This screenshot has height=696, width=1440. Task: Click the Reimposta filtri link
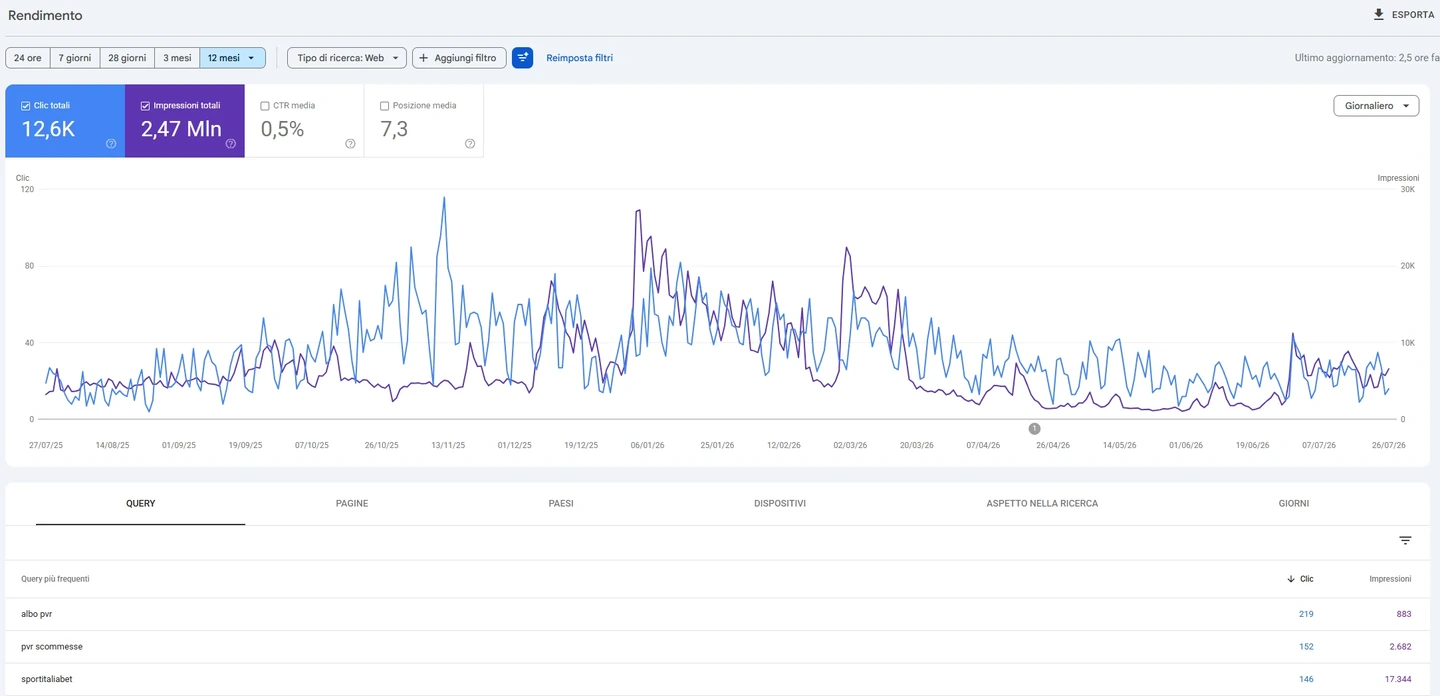coord(580,58)
